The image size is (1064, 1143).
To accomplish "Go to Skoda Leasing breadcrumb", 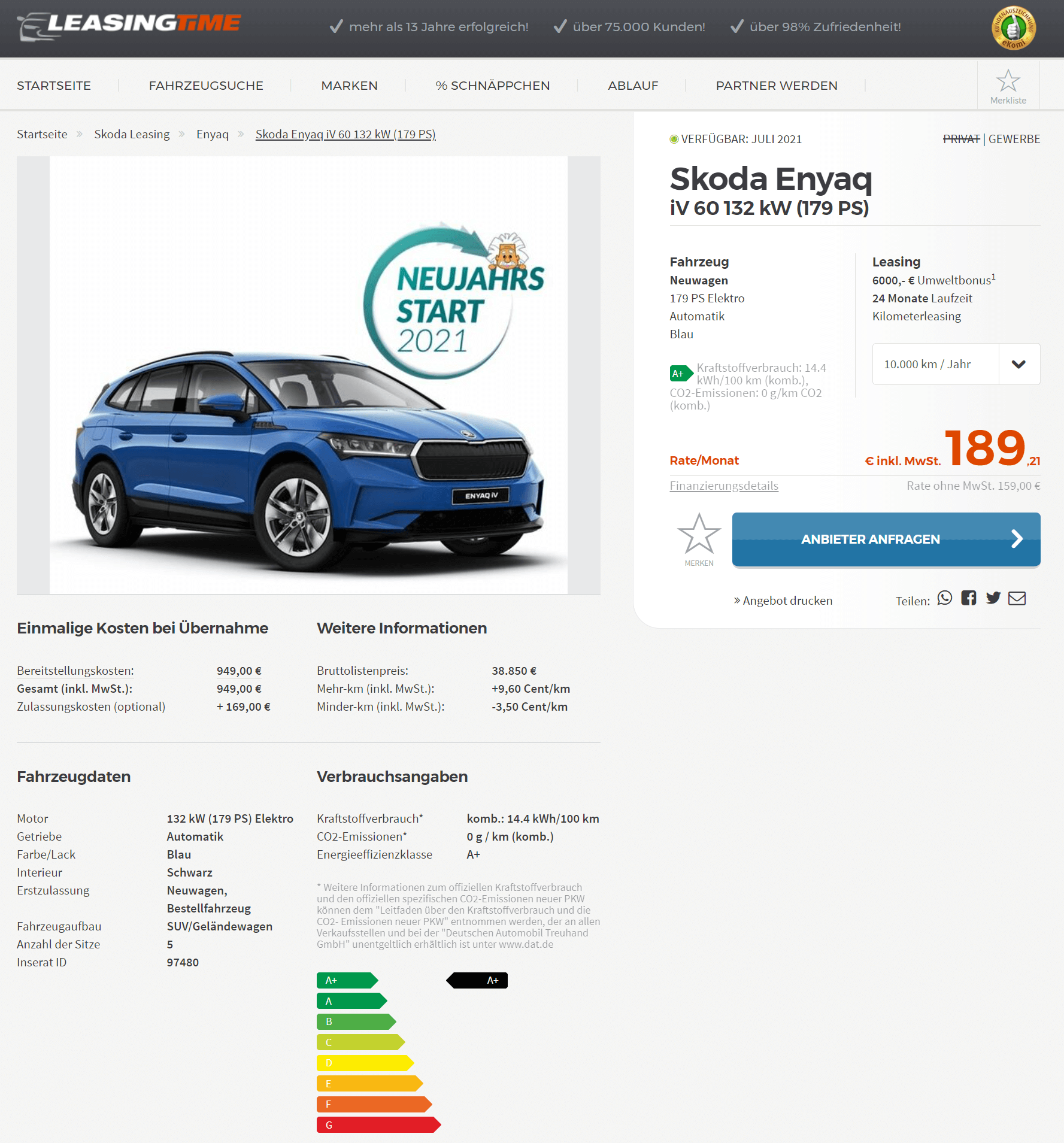I will (x=132, y=134).
